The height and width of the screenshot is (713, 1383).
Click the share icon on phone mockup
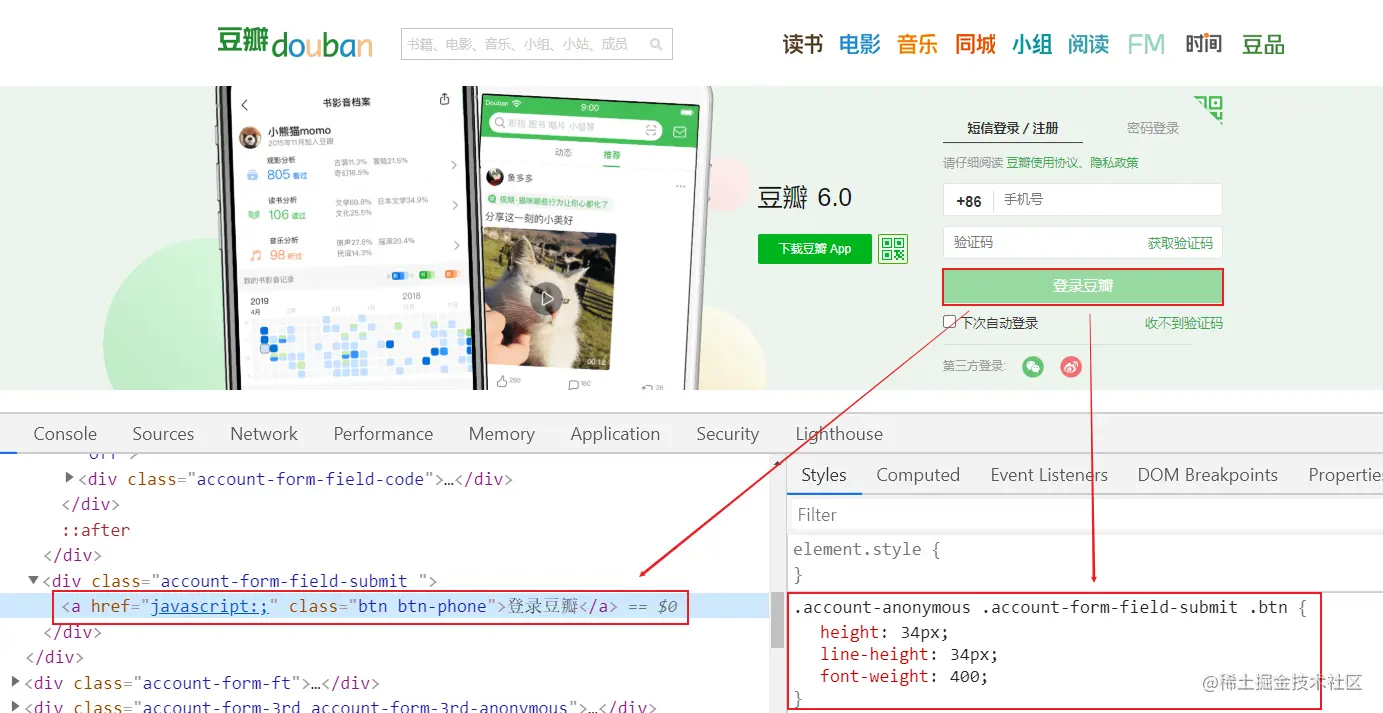click(444, 100)
